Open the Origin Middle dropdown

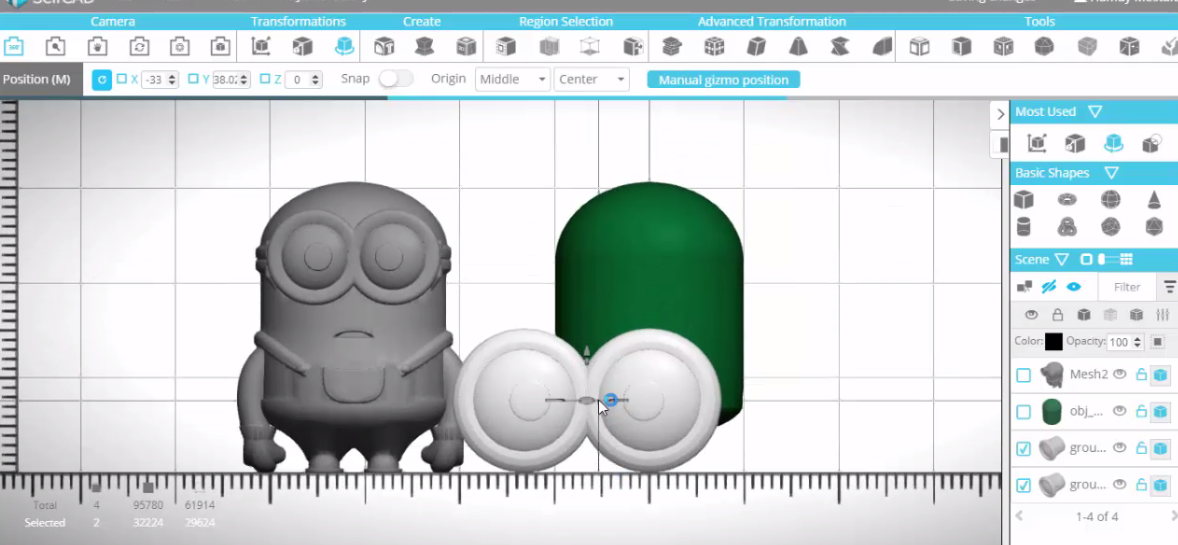tap(512, 79)
